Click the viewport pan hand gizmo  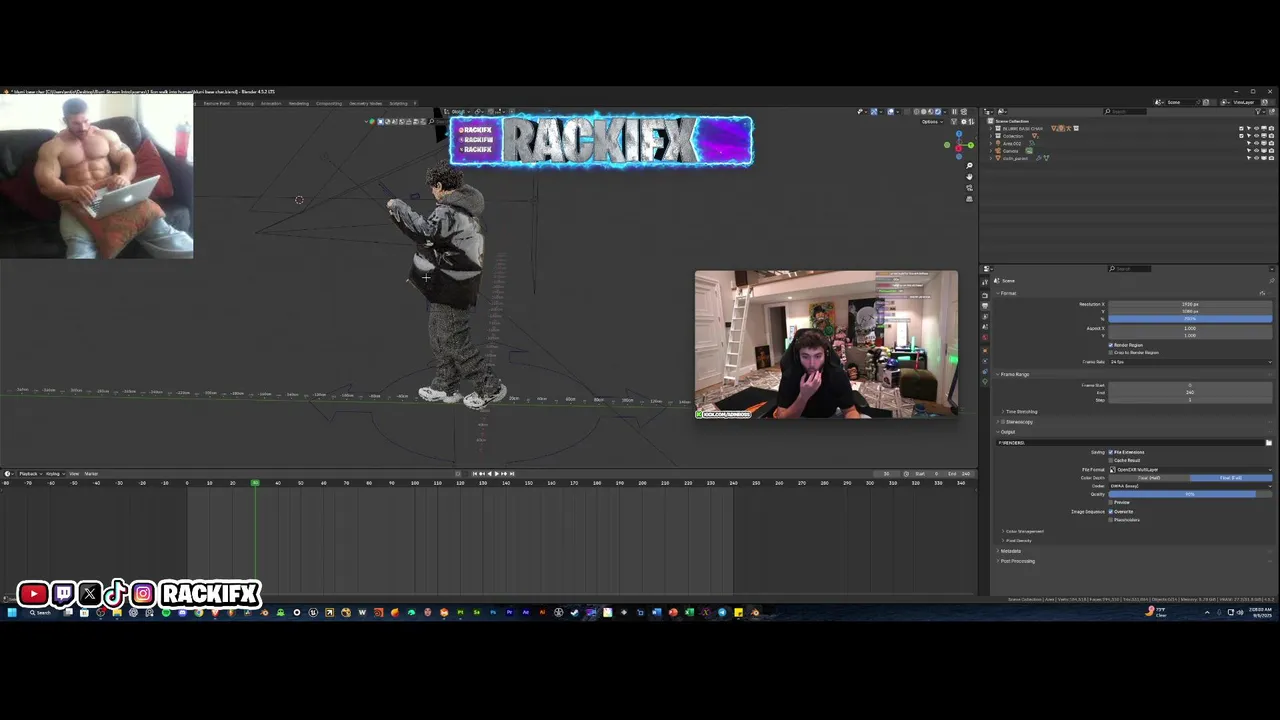pyautogui.click(x=969, y=177)
